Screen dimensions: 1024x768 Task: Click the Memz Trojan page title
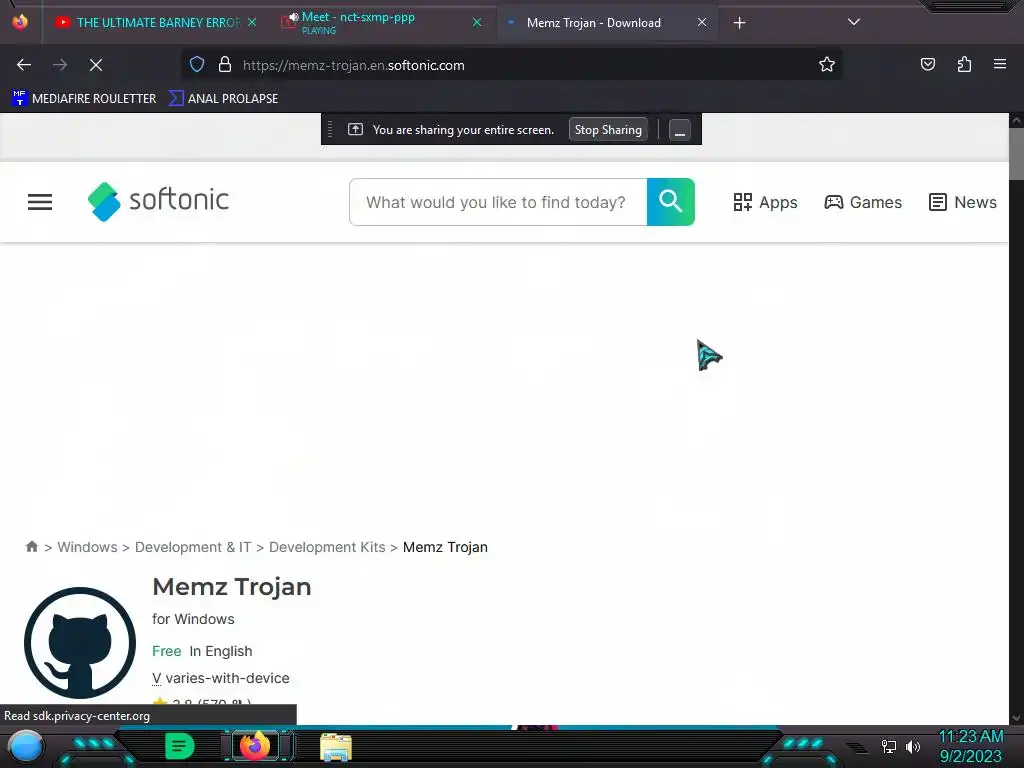(232, 586)
